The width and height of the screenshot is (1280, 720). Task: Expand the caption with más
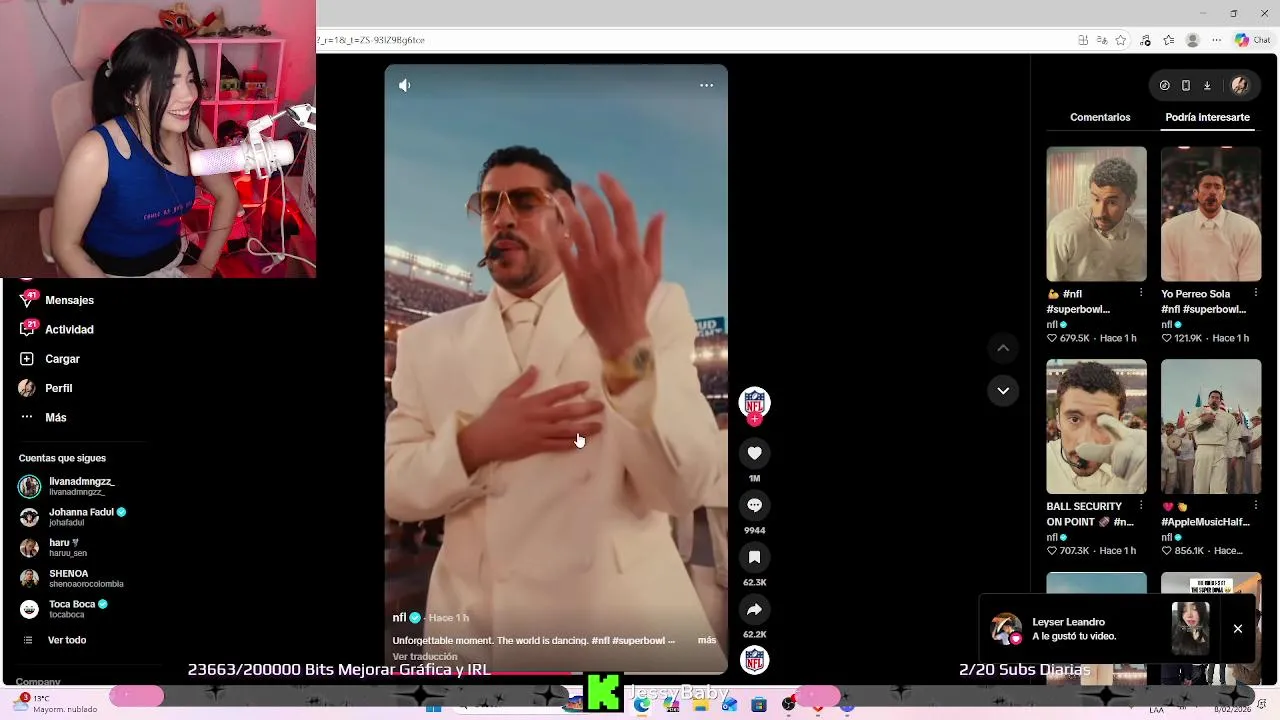click(707, 640)
